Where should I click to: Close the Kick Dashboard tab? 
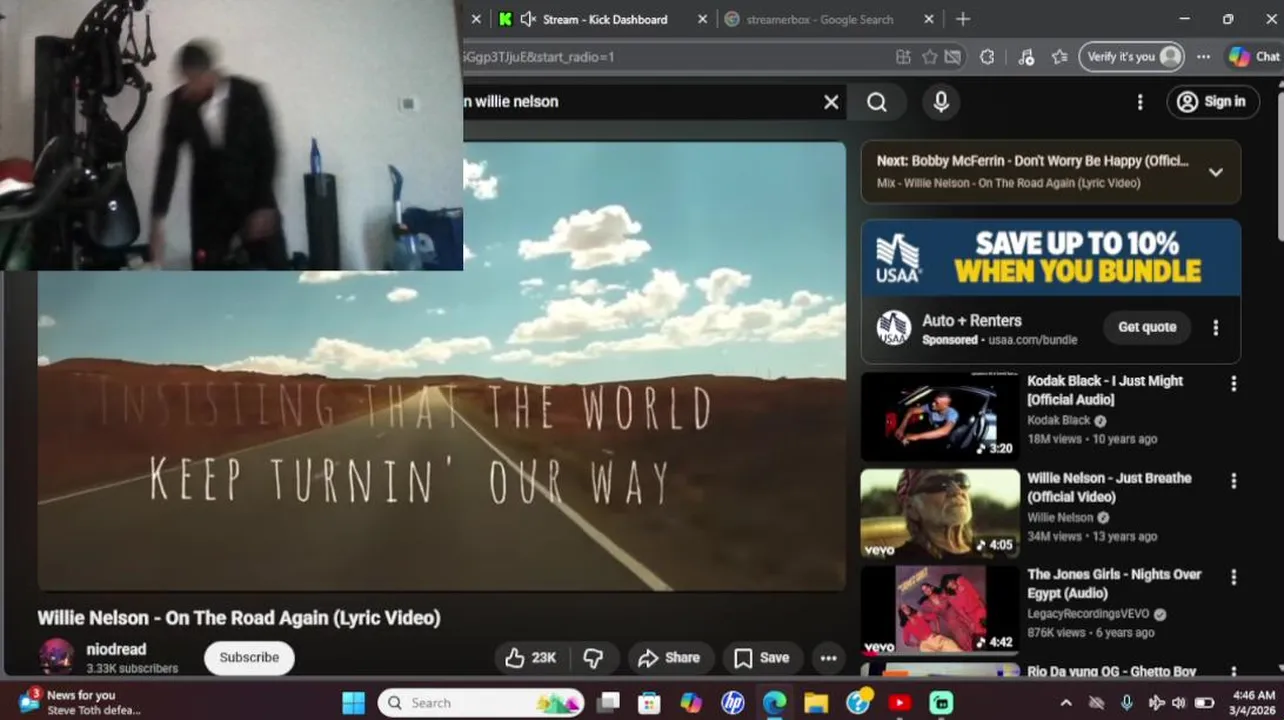tap(702, 19)
